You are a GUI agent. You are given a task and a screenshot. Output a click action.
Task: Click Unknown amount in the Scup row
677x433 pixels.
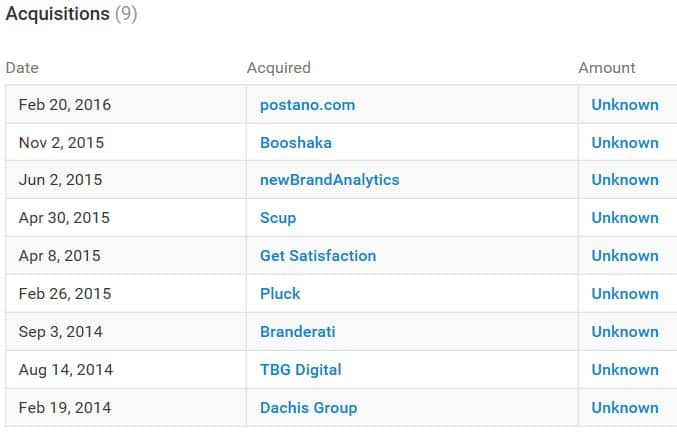tap(624, 218)
